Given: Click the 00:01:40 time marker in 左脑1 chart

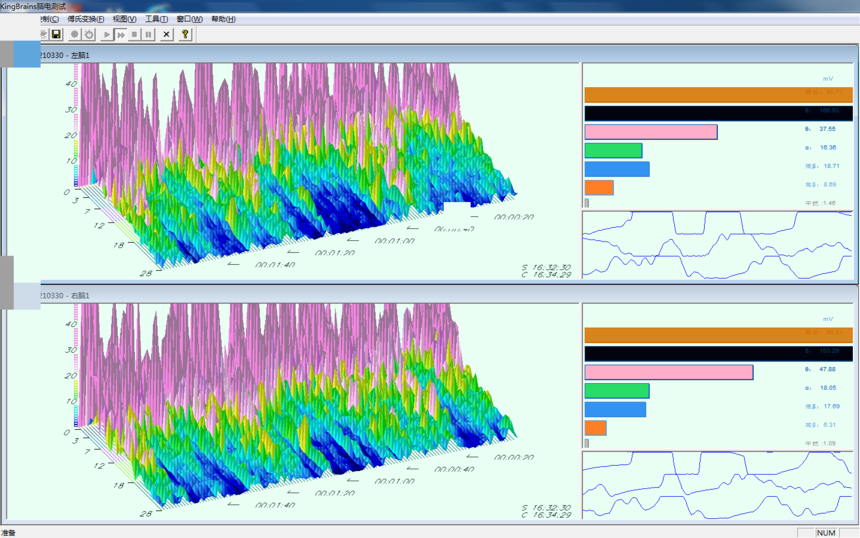Looking at the screenshot, I should point(275,265).
